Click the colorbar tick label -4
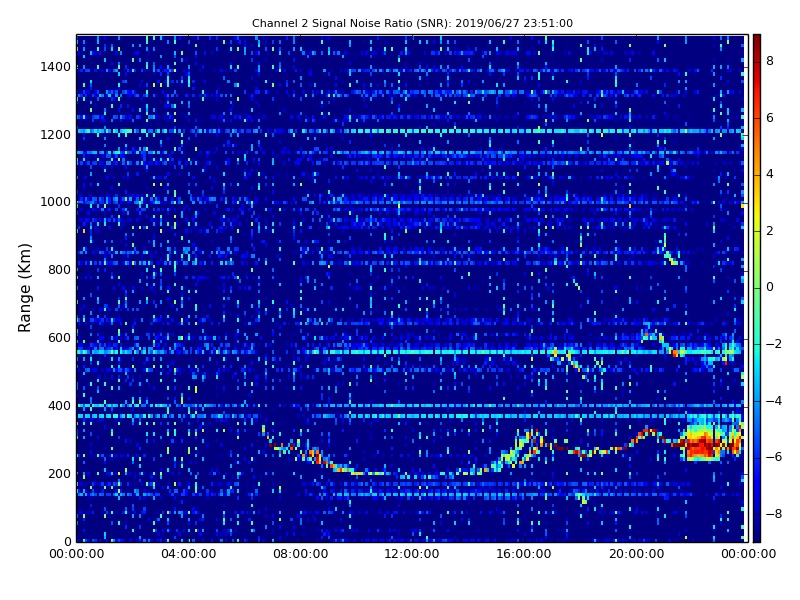The height and width of the screenshot is (600, 800). tap(774, 401)
